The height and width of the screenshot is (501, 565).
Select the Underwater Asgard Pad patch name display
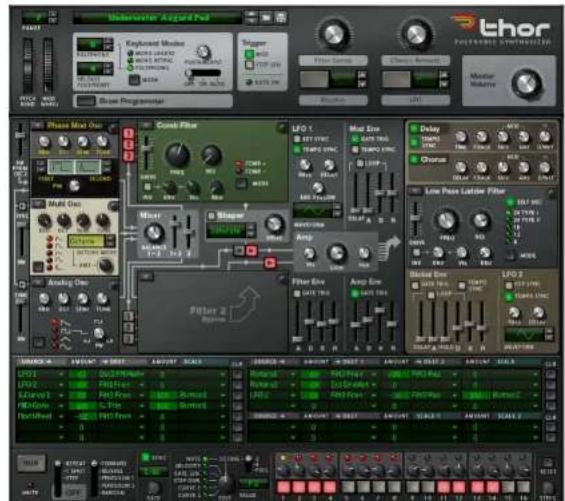pos(158,17)
